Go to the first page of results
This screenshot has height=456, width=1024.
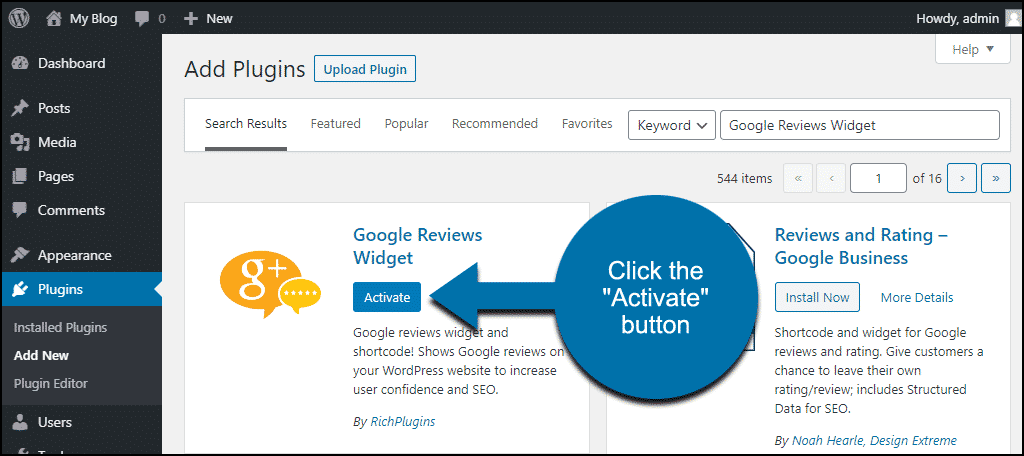pos(798,178)
